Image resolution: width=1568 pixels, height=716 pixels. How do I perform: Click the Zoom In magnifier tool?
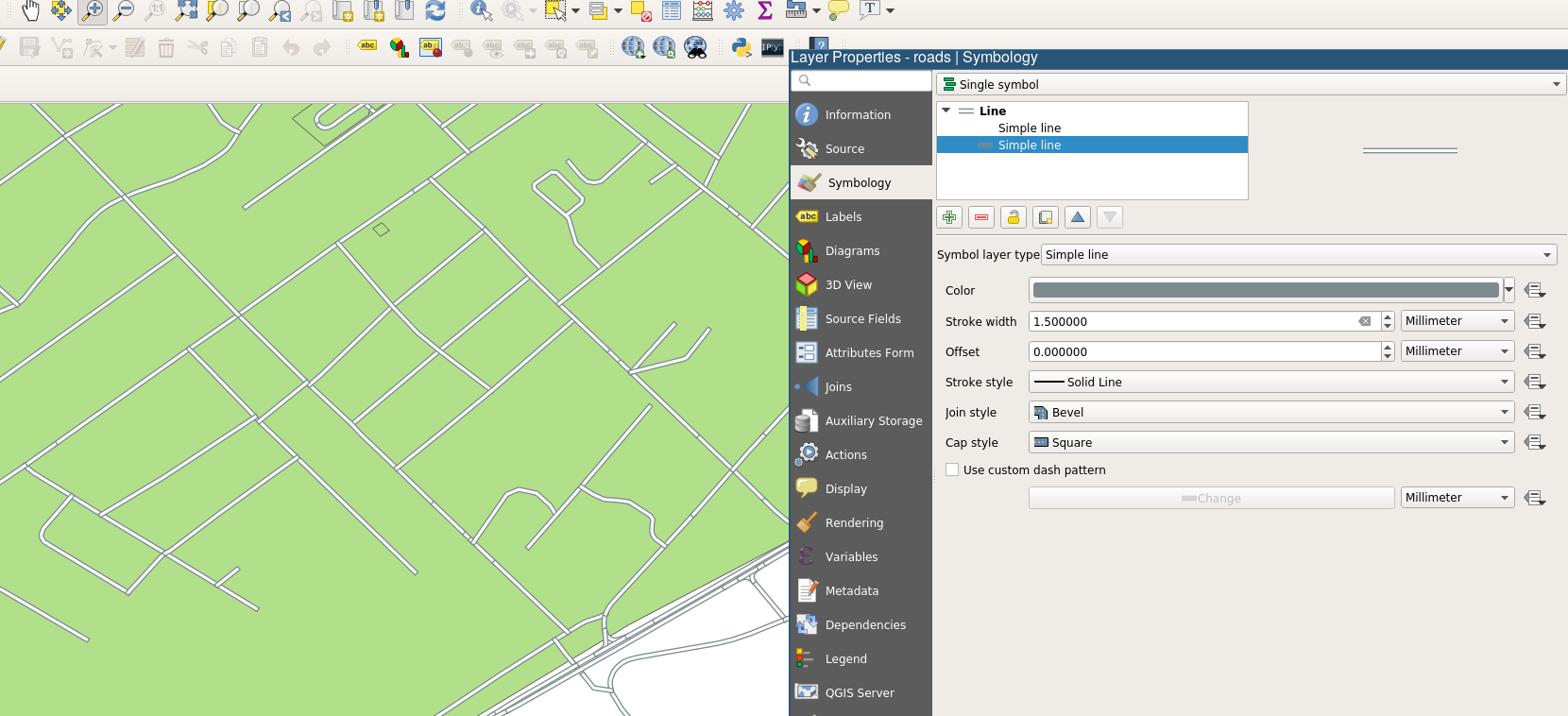coord(92,10)
